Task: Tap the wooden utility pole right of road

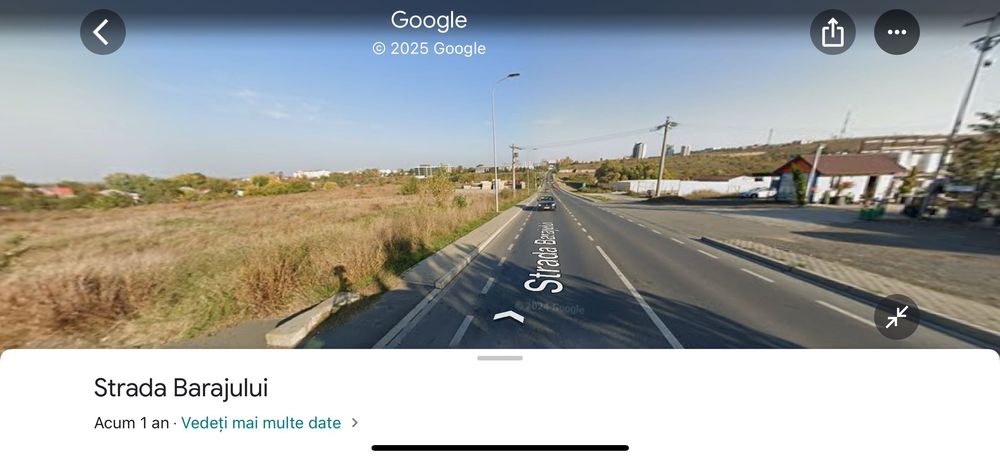Action: pos(663,156)
